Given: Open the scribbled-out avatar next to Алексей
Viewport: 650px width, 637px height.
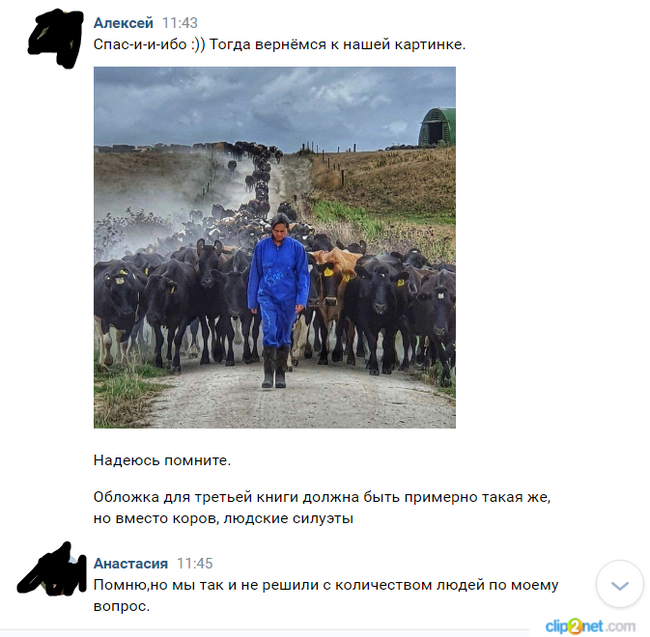Looking at the screenshot, I should [x=55, y=38].
